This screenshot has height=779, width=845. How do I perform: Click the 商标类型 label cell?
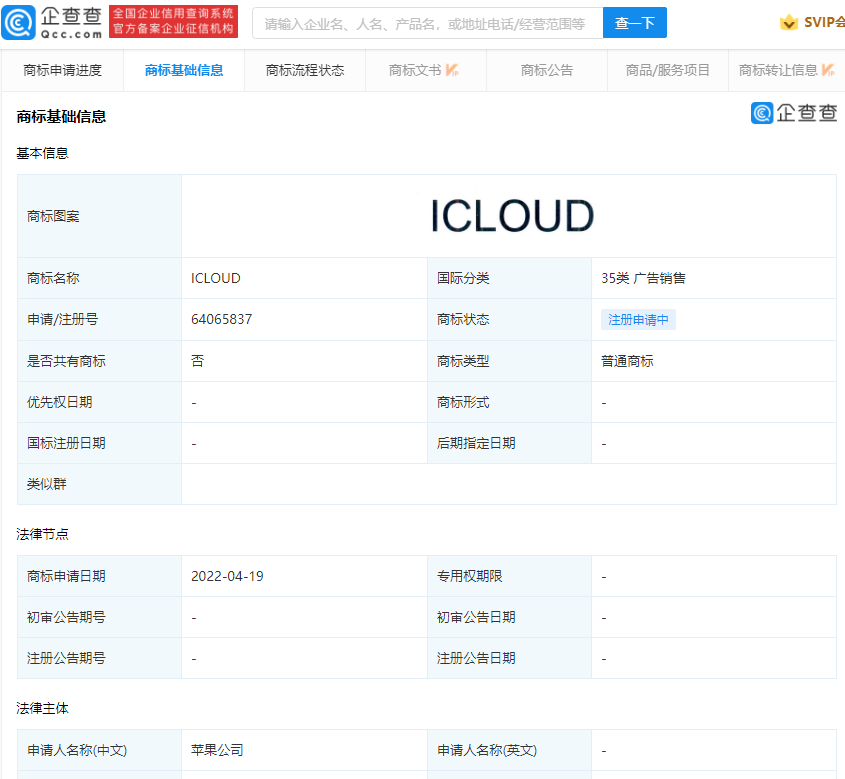click(x=509, y=361)
